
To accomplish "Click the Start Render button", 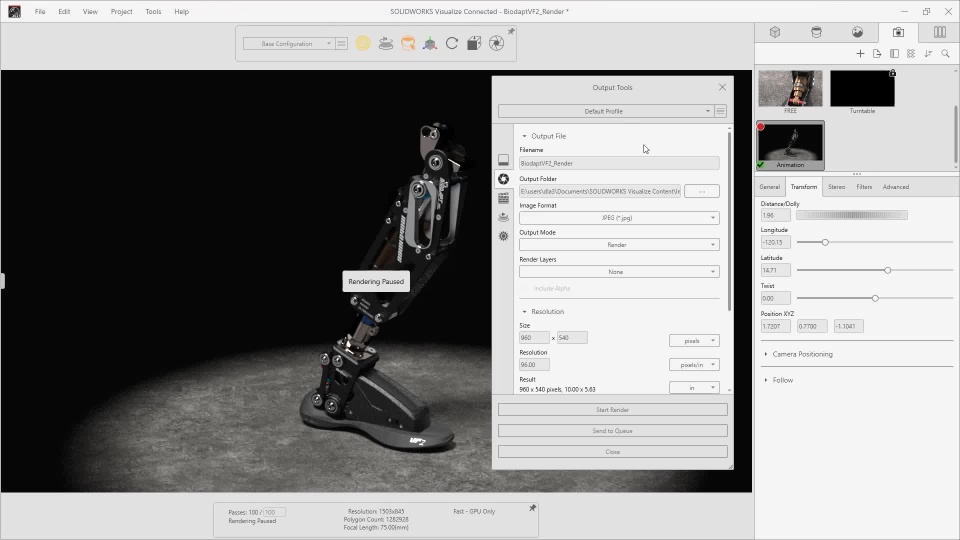I will click(613, 410).
